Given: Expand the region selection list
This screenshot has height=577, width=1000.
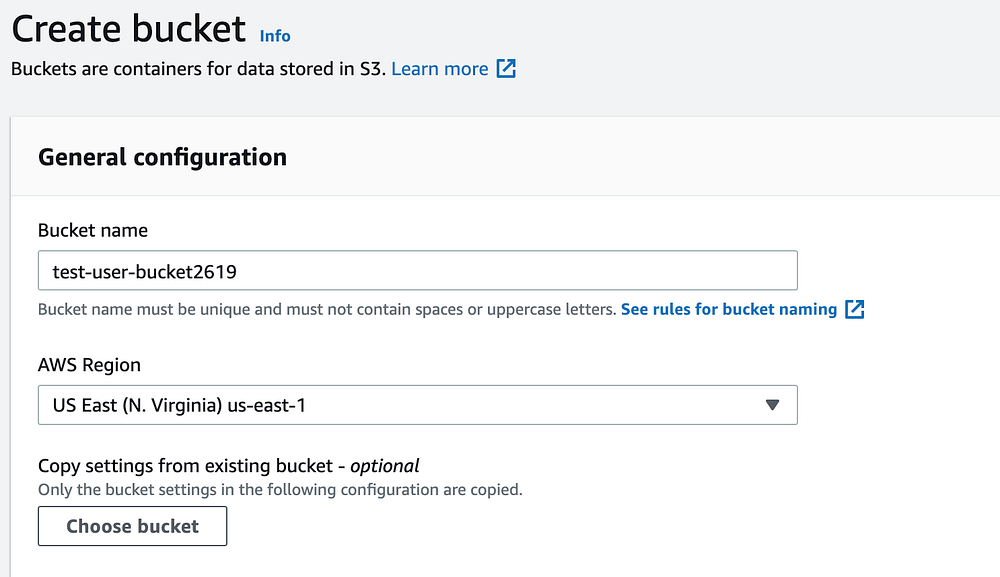Looking at the screenshot, I should (417, 405).
